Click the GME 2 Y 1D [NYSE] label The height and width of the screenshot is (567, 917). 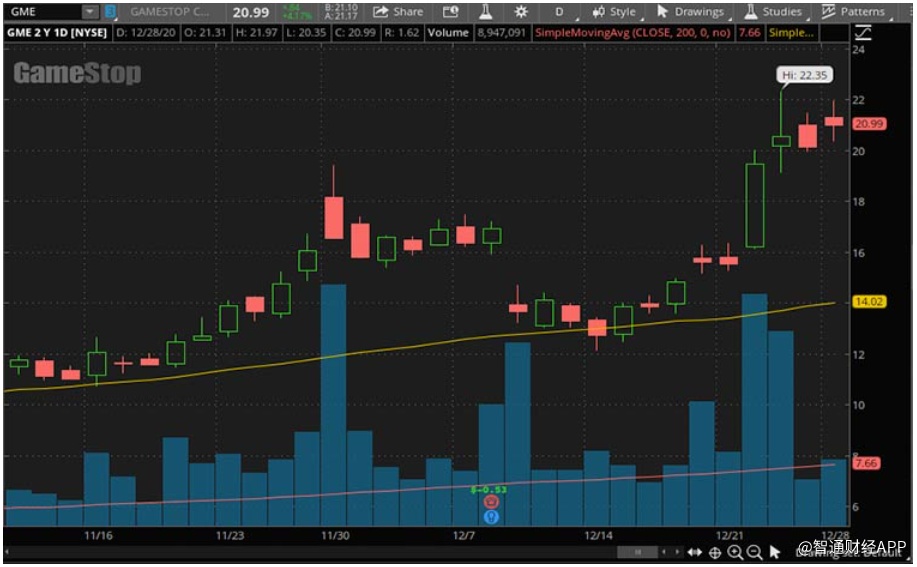tap(57, 33)
